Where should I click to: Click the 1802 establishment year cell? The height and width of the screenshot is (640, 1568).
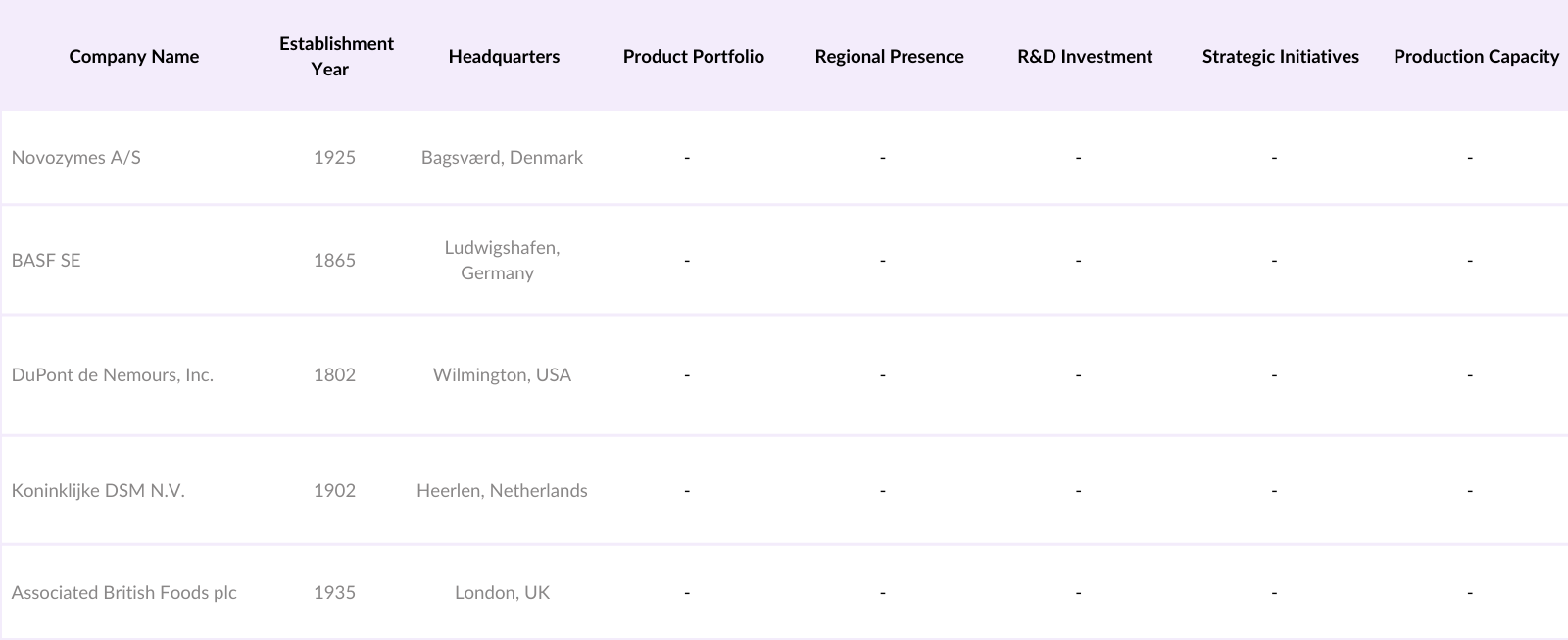pos(334,375)
